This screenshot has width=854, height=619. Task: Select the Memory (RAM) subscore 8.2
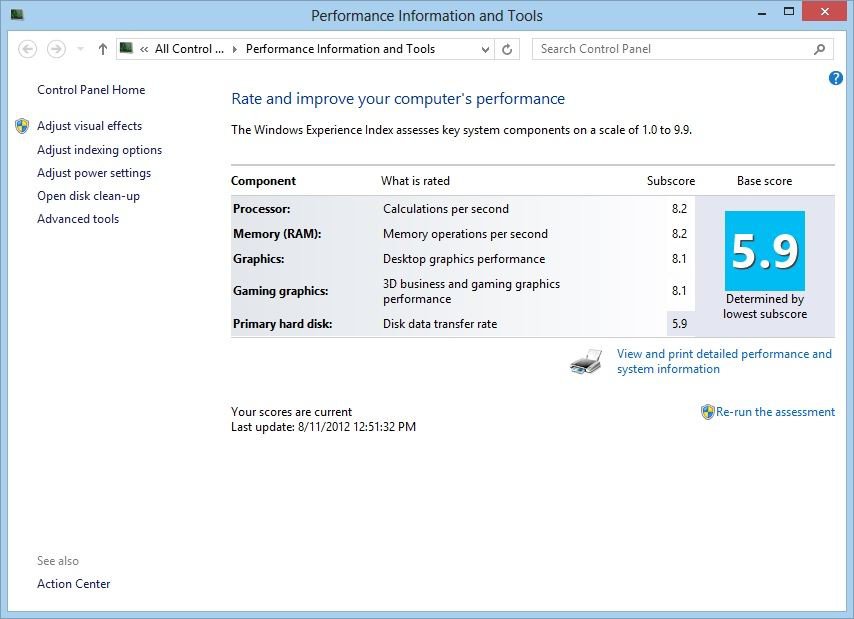click(679, 234)
